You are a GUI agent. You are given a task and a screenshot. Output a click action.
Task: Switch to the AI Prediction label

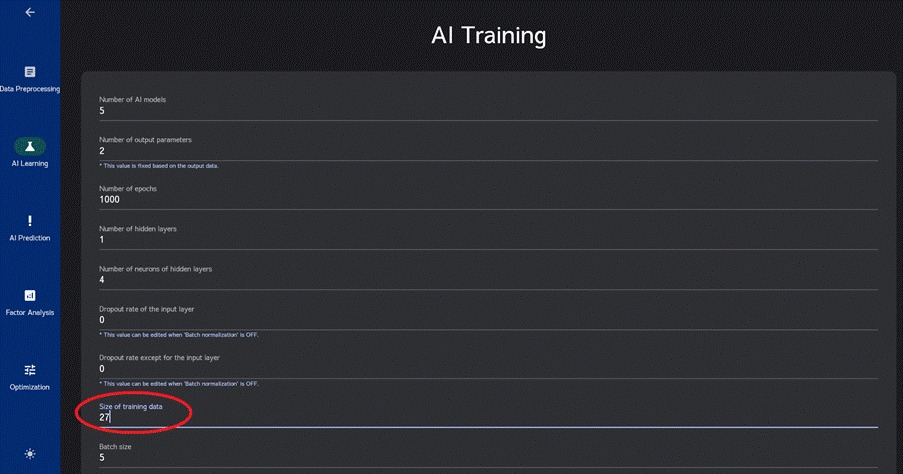coord(30,238)
